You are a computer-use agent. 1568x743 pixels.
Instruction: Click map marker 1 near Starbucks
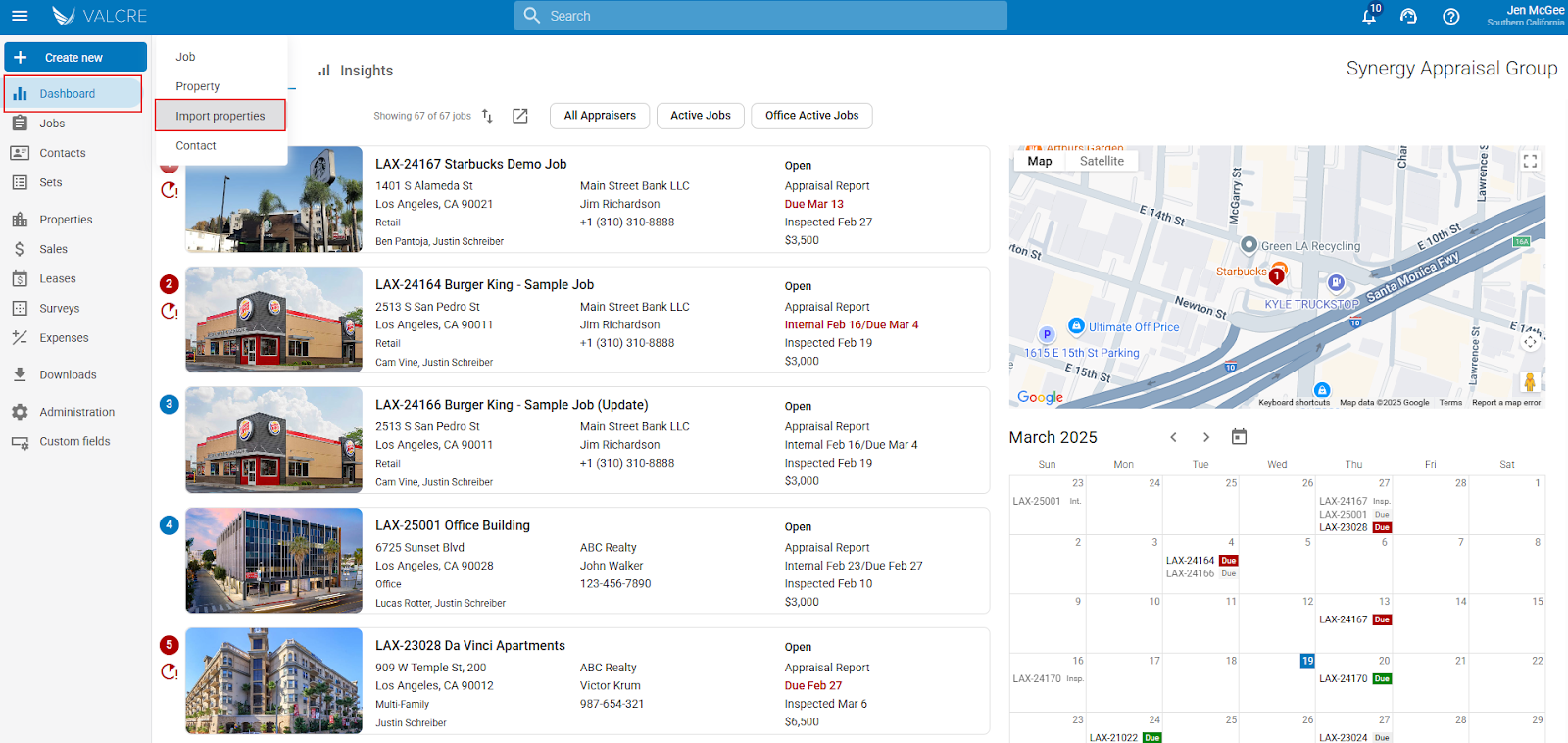pos(1277,276)
